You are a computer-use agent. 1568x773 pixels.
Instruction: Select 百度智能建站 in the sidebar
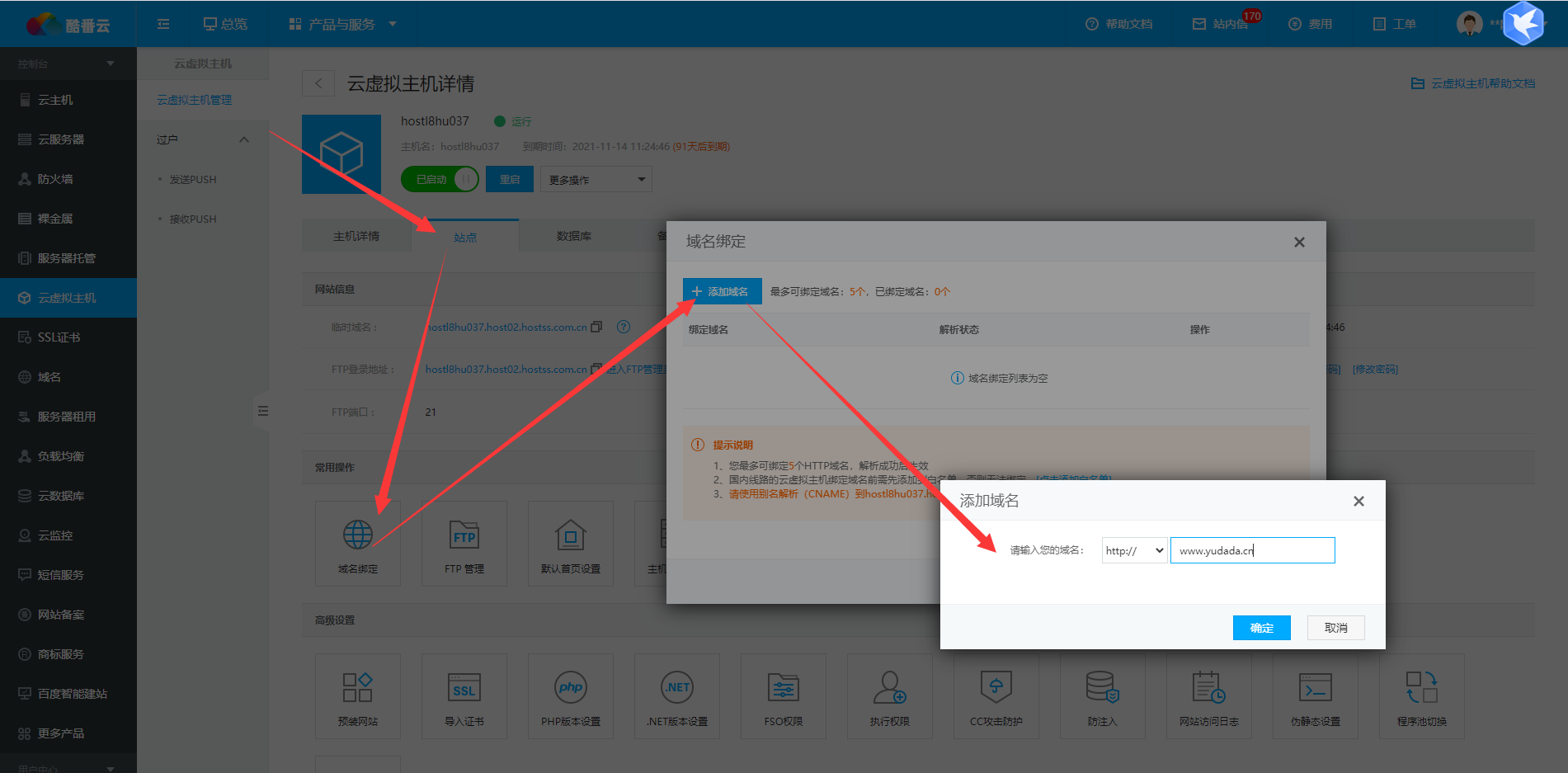point(68,694)
